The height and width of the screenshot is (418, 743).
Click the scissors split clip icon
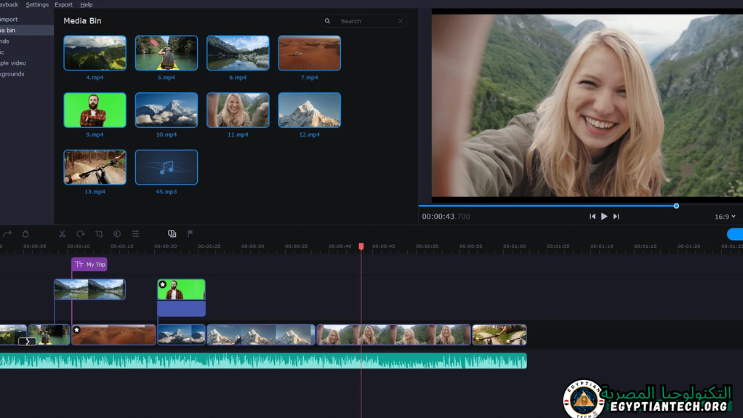click(x=62, y=234)
